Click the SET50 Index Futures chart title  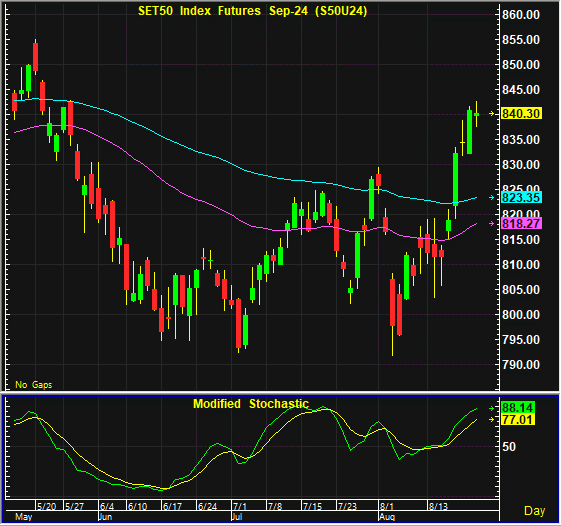[253, 11]
